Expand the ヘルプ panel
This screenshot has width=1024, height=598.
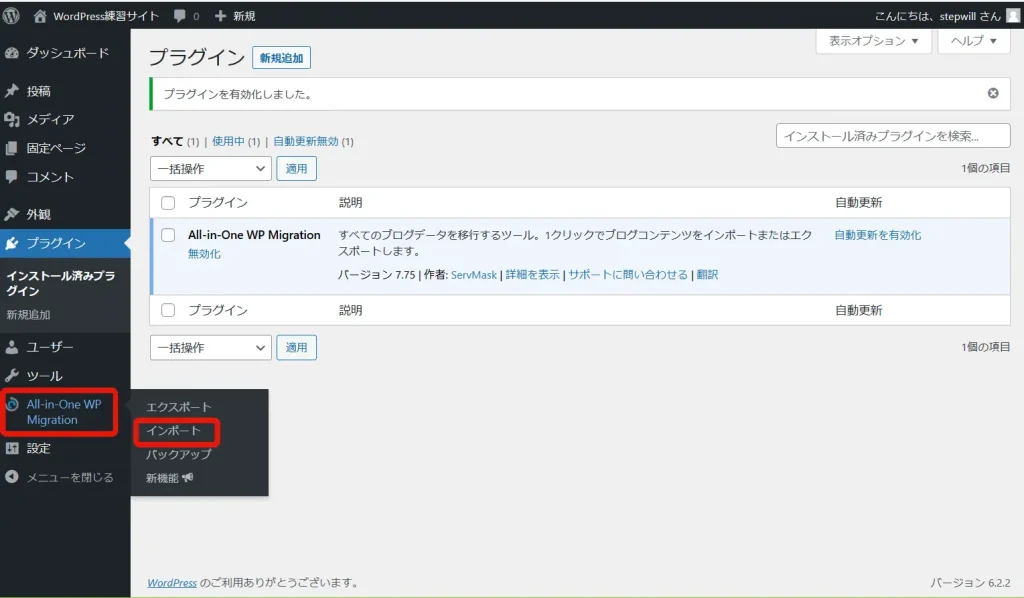(974, 41)
